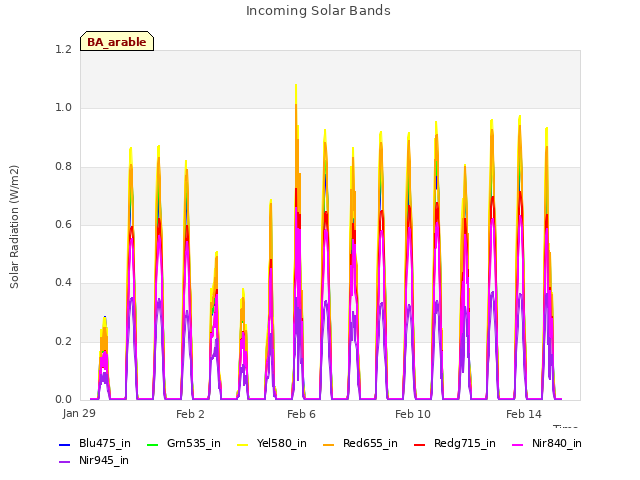Click the BA_arable site label

click(x=117, y=42)
